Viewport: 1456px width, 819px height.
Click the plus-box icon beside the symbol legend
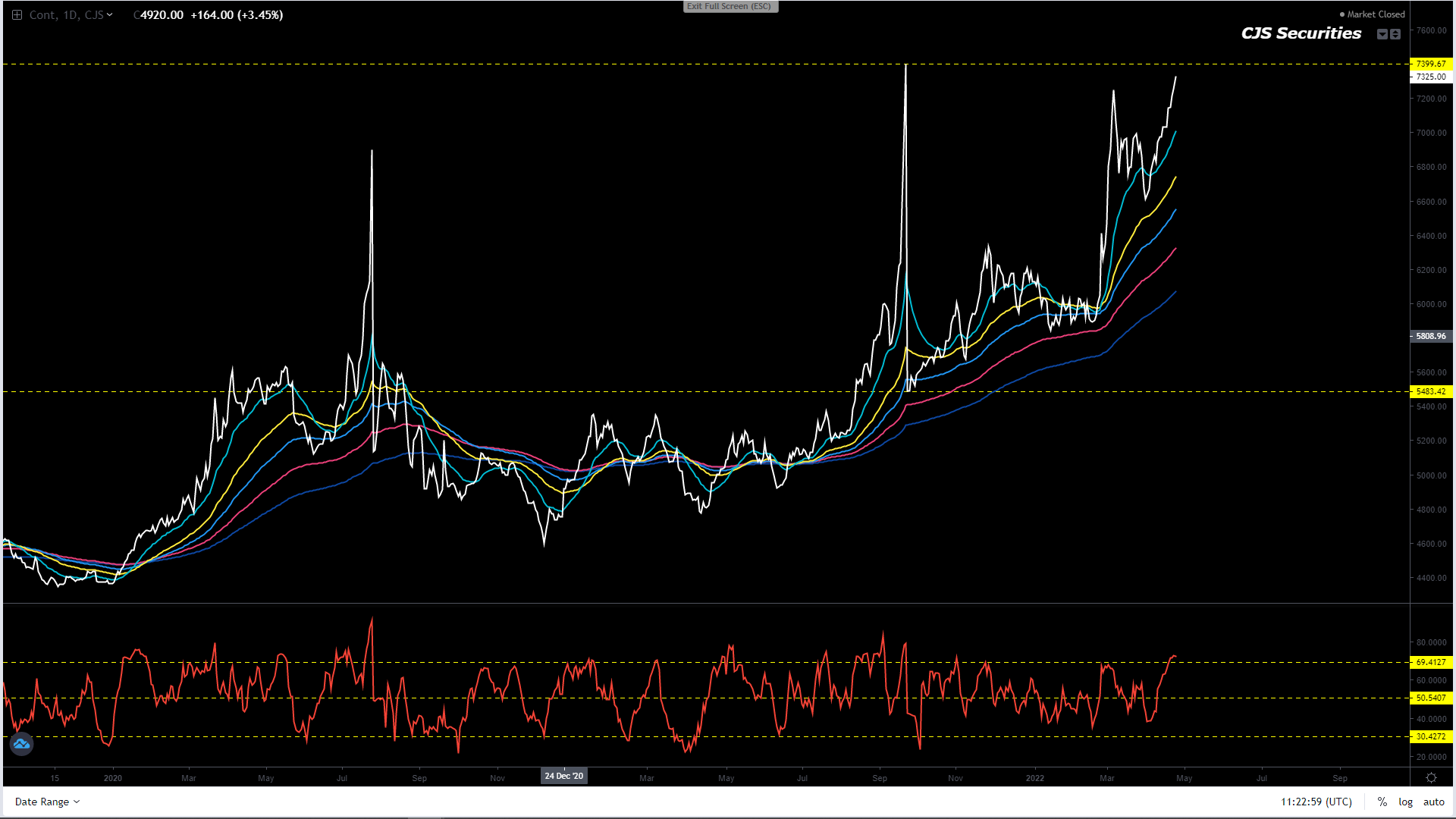point(17,14)
